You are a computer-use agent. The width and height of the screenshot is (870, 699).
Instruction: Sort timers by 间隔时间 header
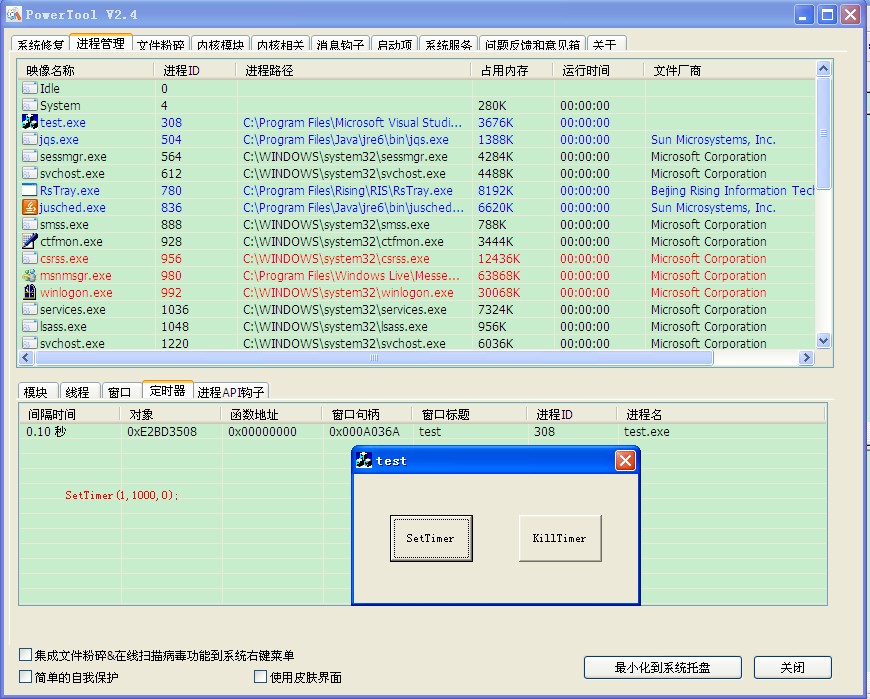tap(69, 414)
